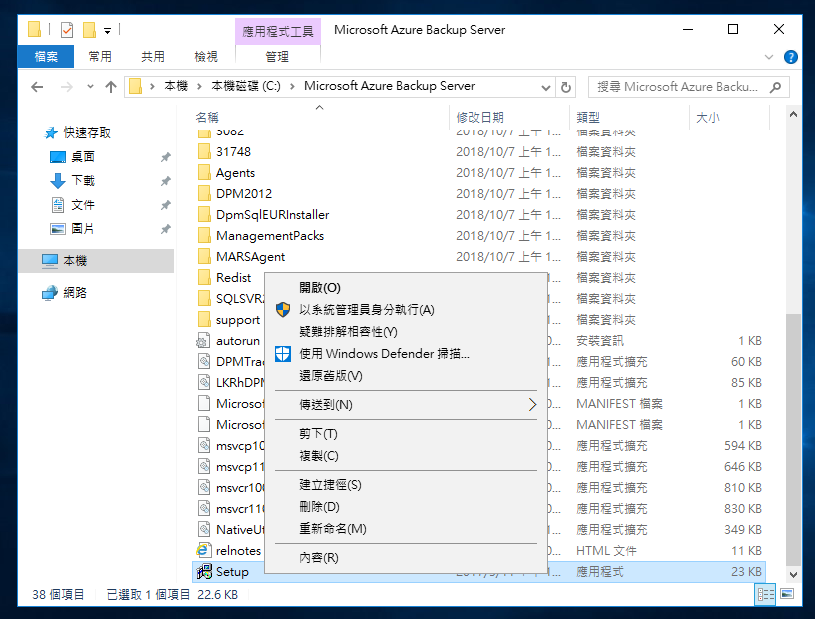Switch to details view in status bar
Viewport: 815px width, 619px height.
tap(766, 594)
